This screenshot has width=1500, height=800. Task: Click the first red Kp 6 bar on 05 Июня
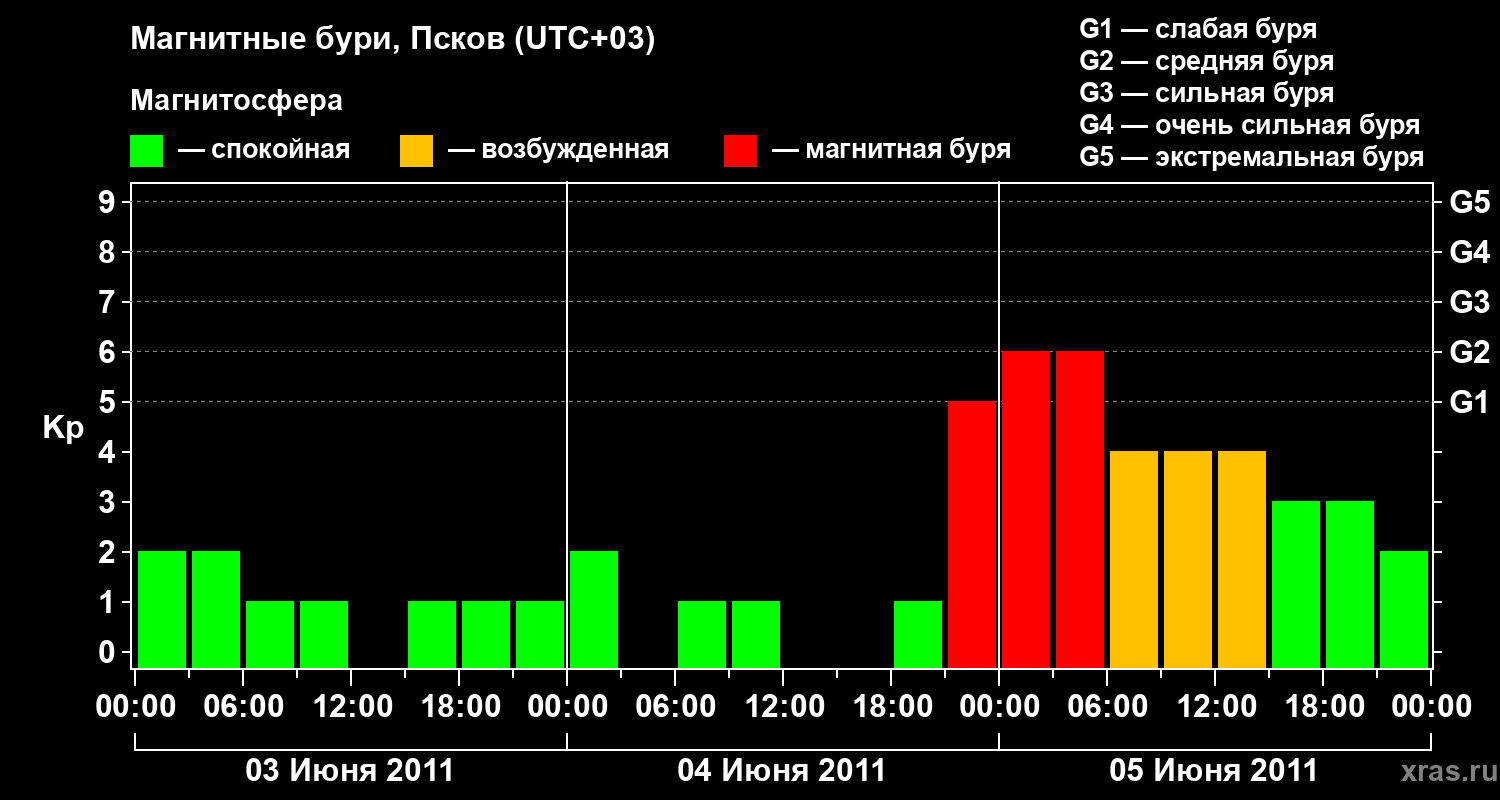1026,509
